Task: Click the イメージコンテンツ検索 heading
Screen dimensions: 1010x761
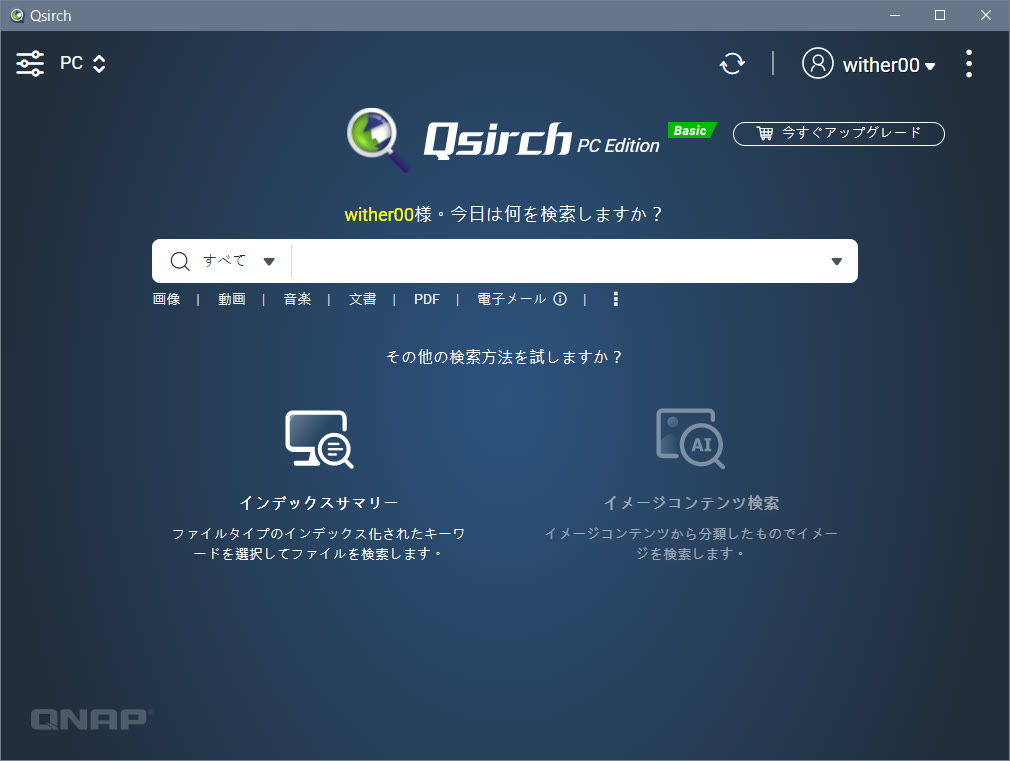Action: pyautogui.click(x=691, y=503)
